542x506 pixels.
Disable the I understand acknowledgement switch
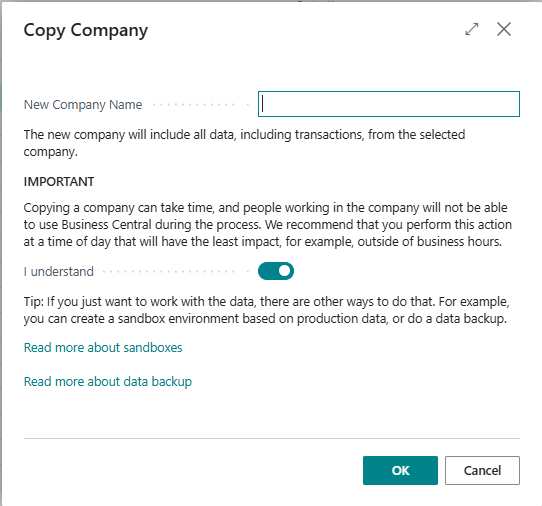(x=276, y=271)
